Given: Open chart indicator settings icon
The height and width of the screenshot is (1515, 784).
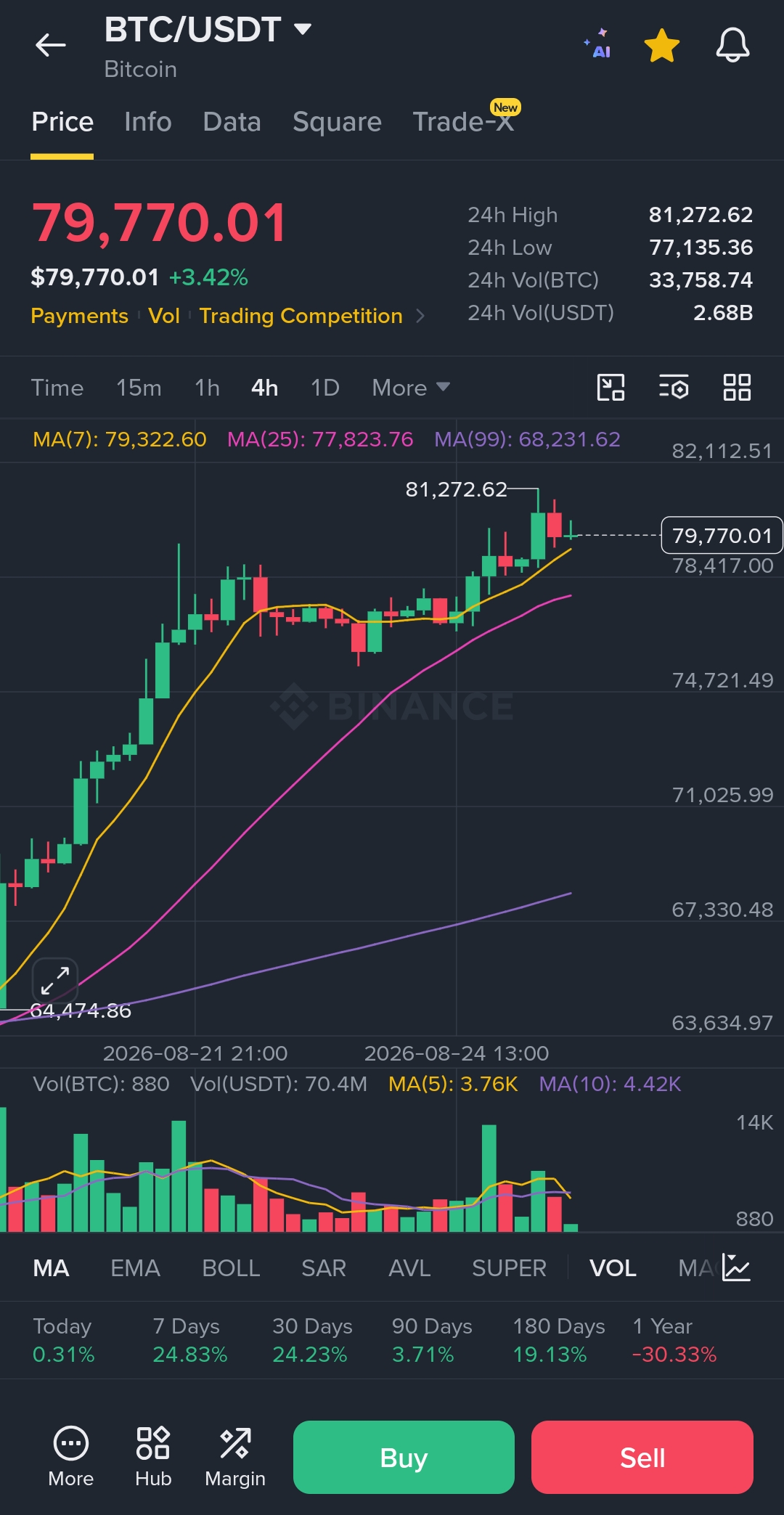Looking at the screenshot, I should coord(674,388).
